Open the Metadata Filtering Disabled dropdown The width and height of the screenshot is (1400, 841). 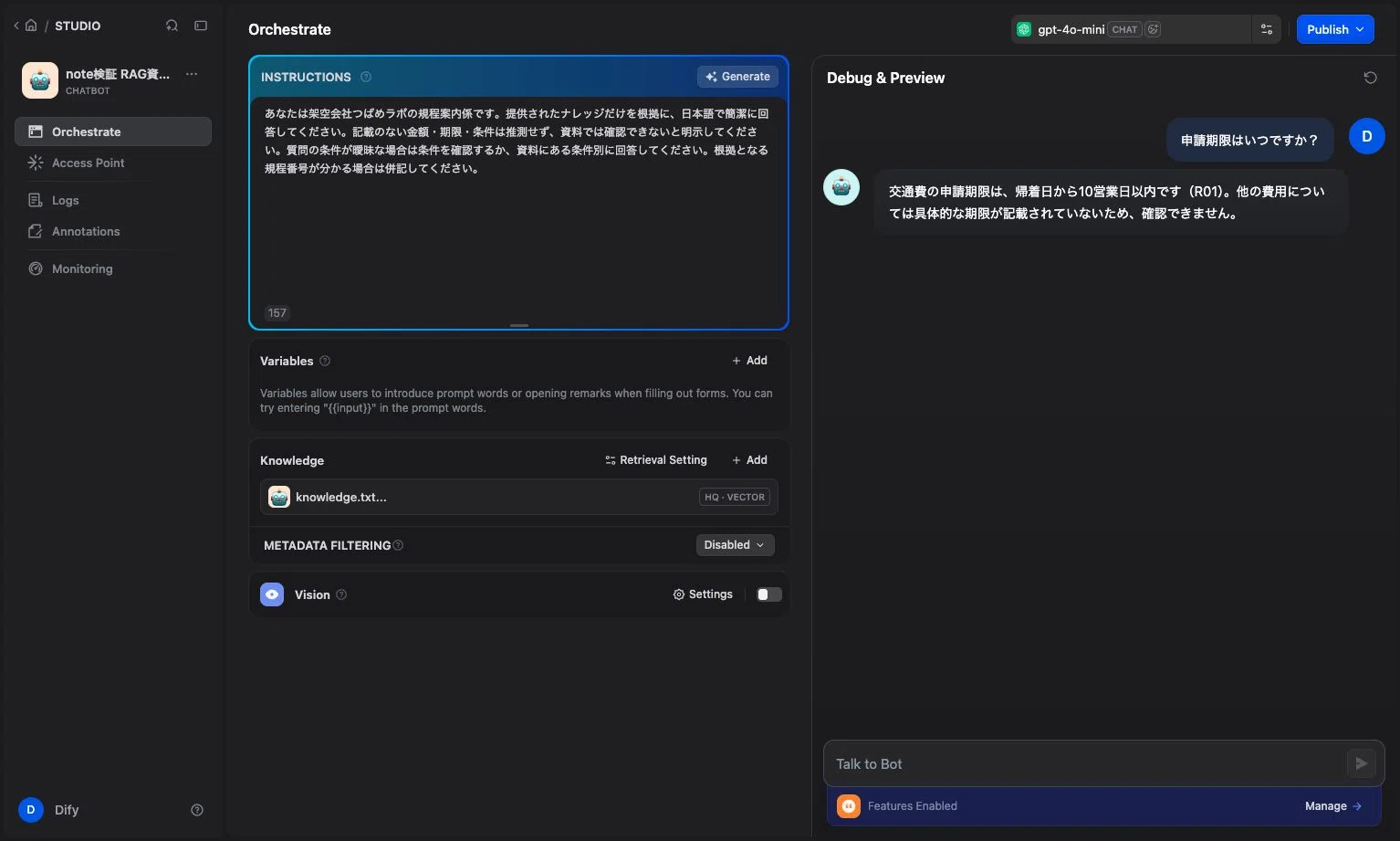pos(735,545)
